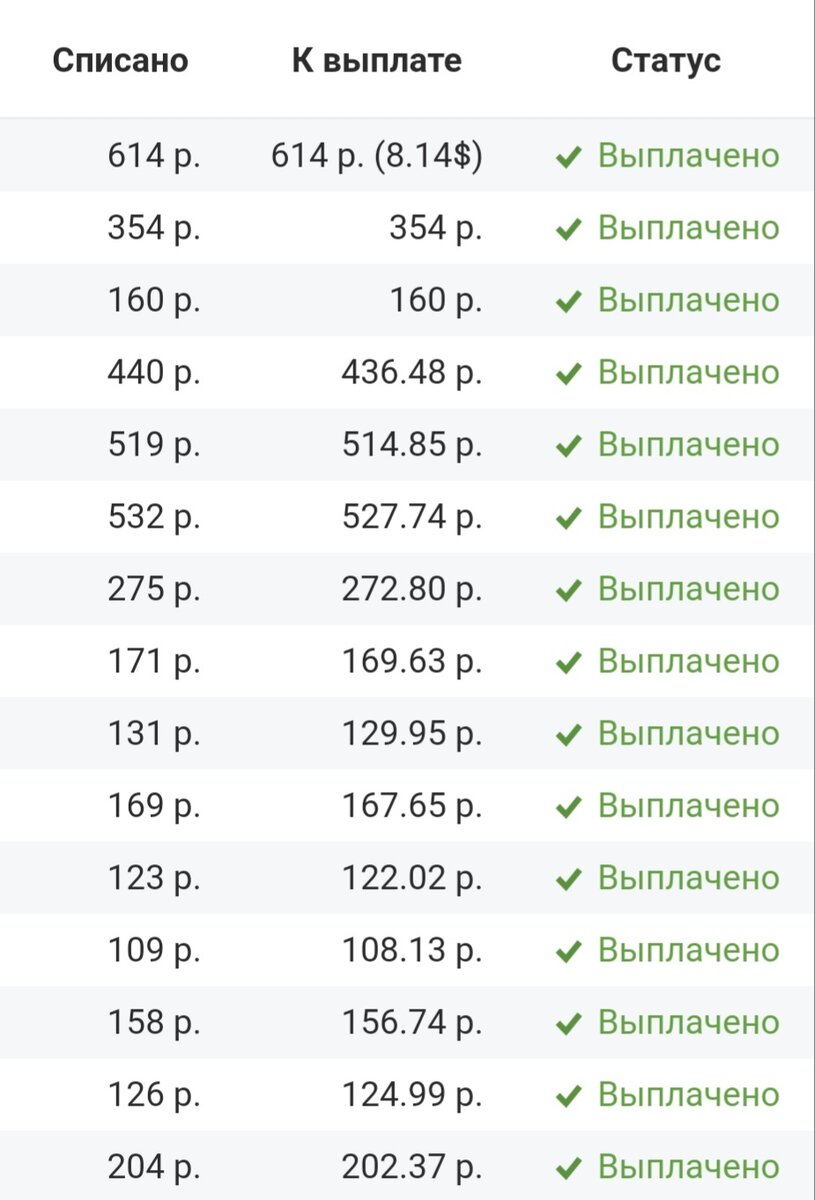Screen dimensions: 815x1200
Task: Click the checkmark icon beside 514.85 р. payout
Action: tap(568, 446)
